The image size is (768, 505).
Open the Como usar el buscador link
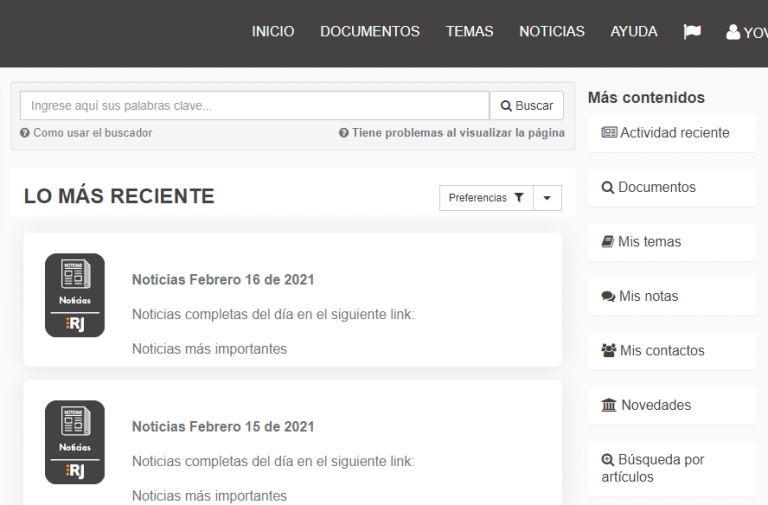[x=87, y=133]
